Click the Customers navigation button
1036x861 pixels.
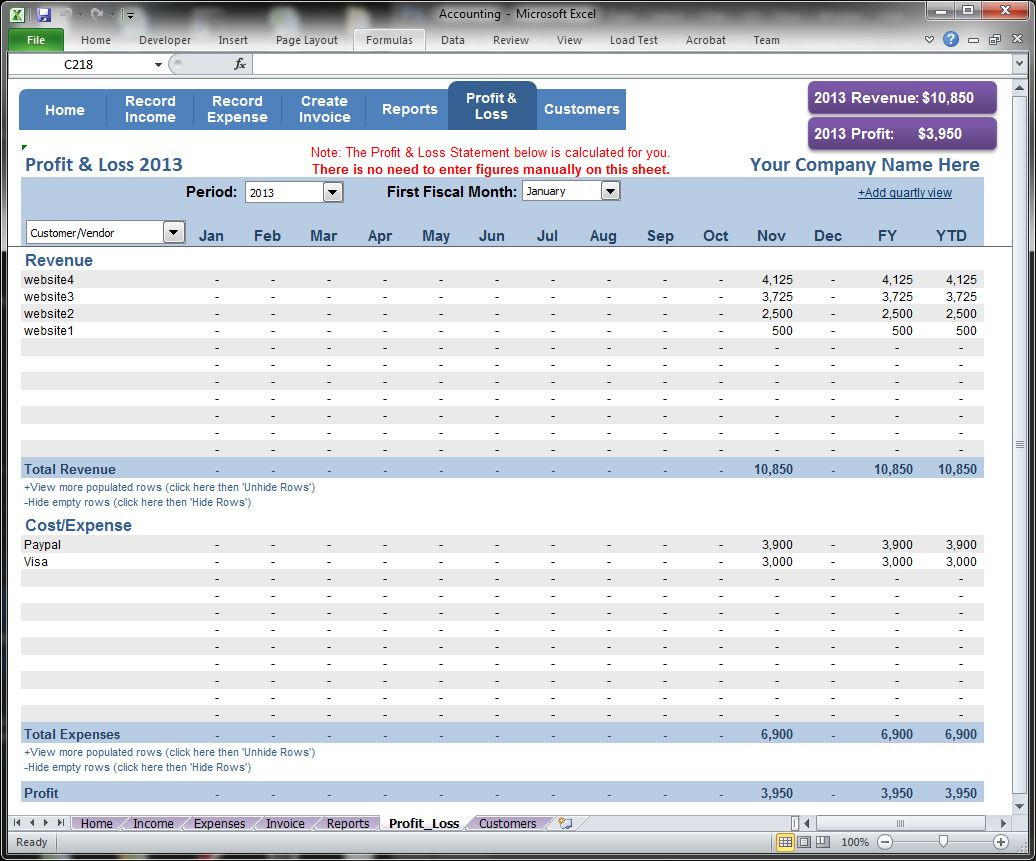(x=581, y=109)
